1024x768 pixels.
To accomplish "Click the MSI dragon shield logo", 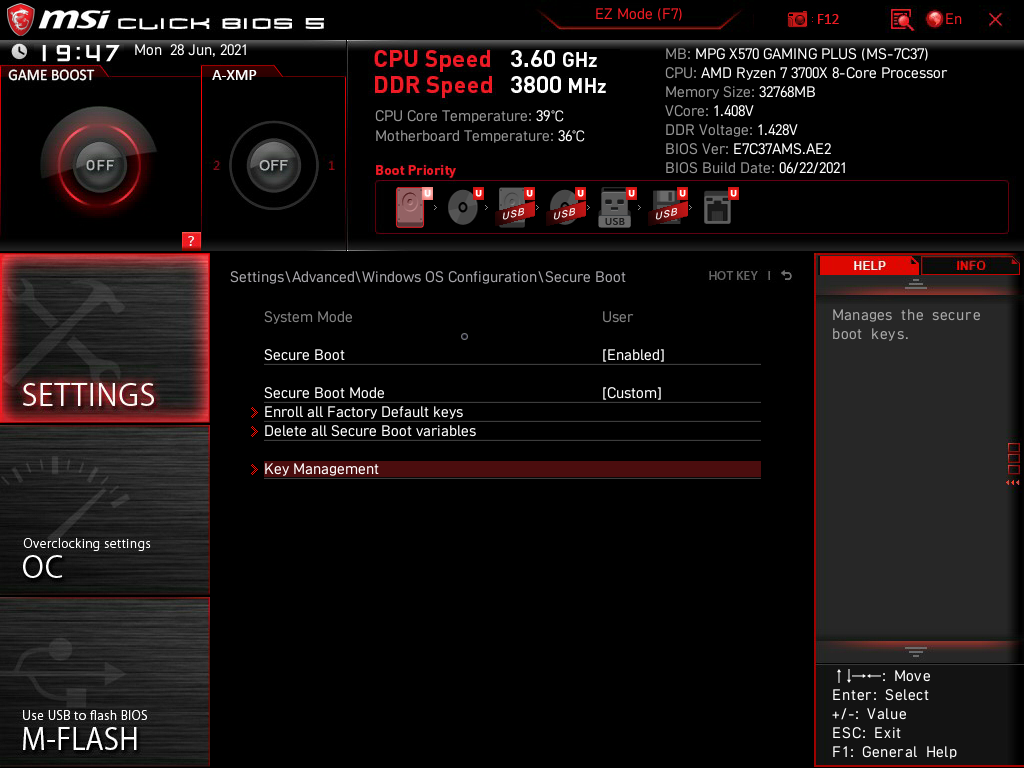I will point(20,20).
